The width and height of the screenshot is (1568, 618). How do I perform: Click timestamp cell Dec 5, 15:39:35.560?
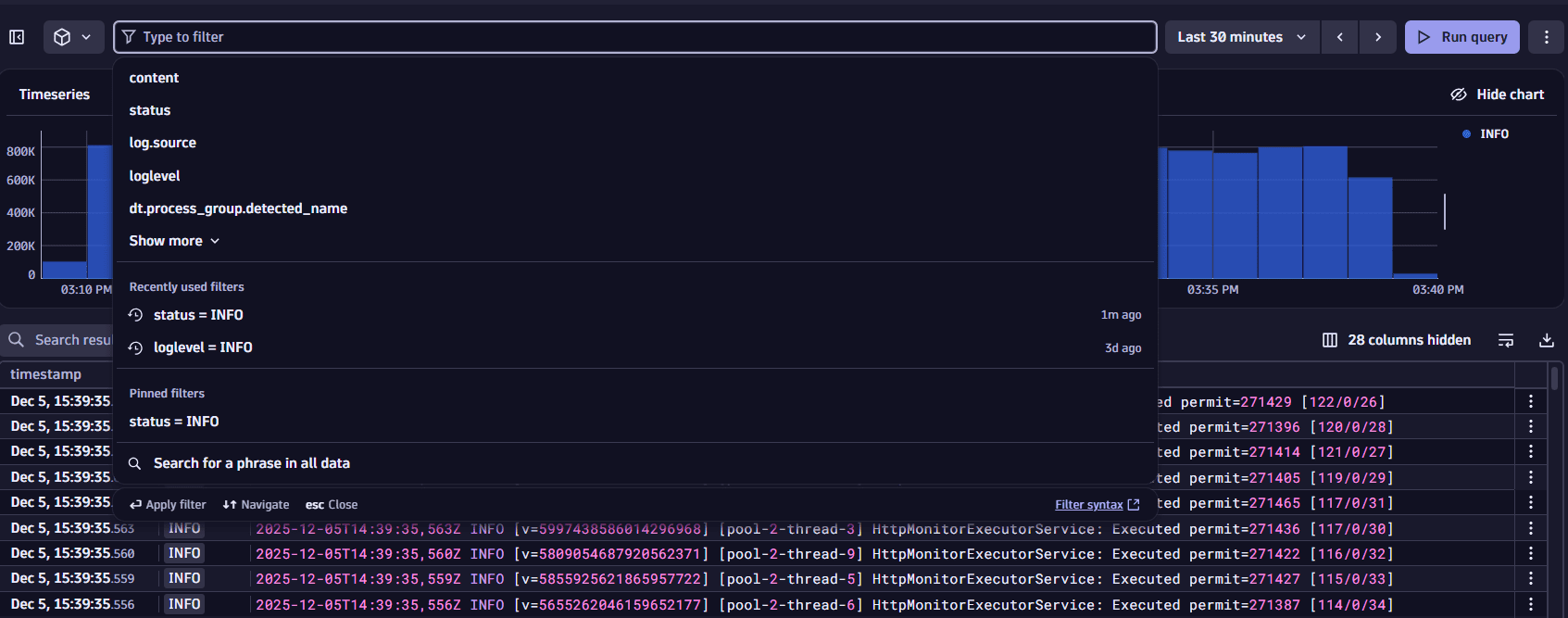pos(72,553)
